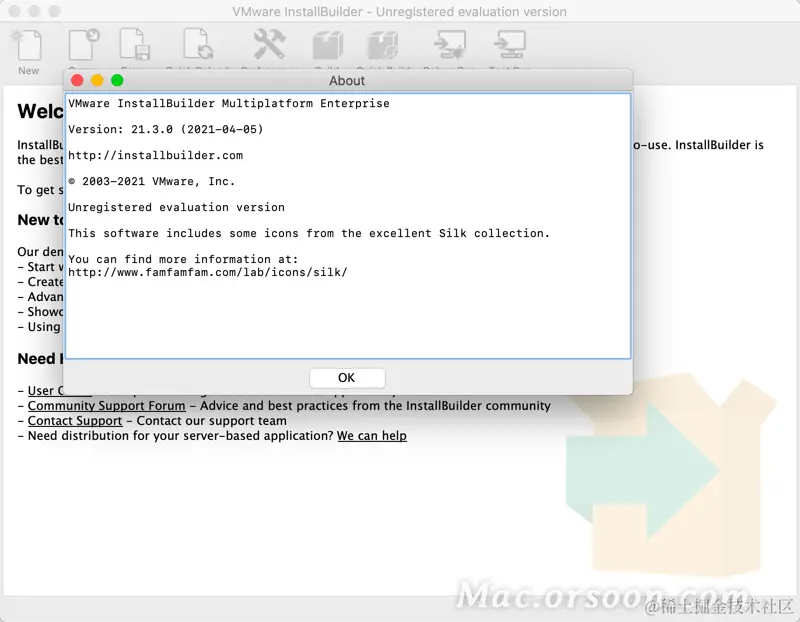
Task: Click the Debug Run toolbar icon
Action: (x=449, y=45)
